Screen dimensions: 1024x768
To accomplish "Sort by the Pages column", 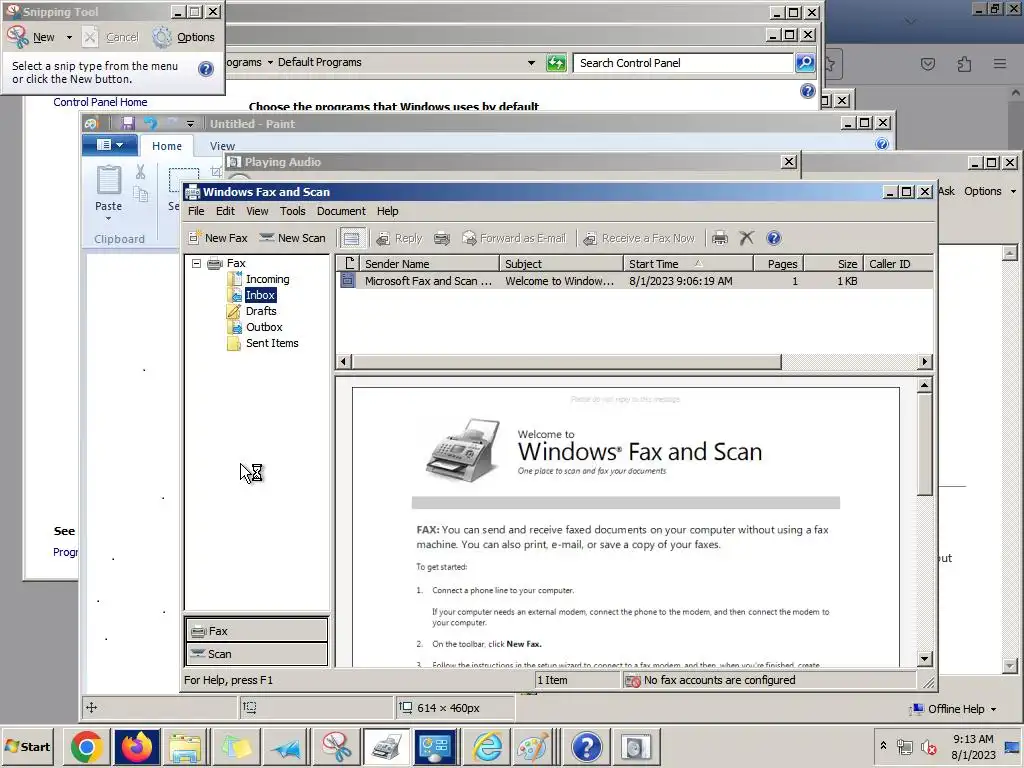I will coord(778,264).
